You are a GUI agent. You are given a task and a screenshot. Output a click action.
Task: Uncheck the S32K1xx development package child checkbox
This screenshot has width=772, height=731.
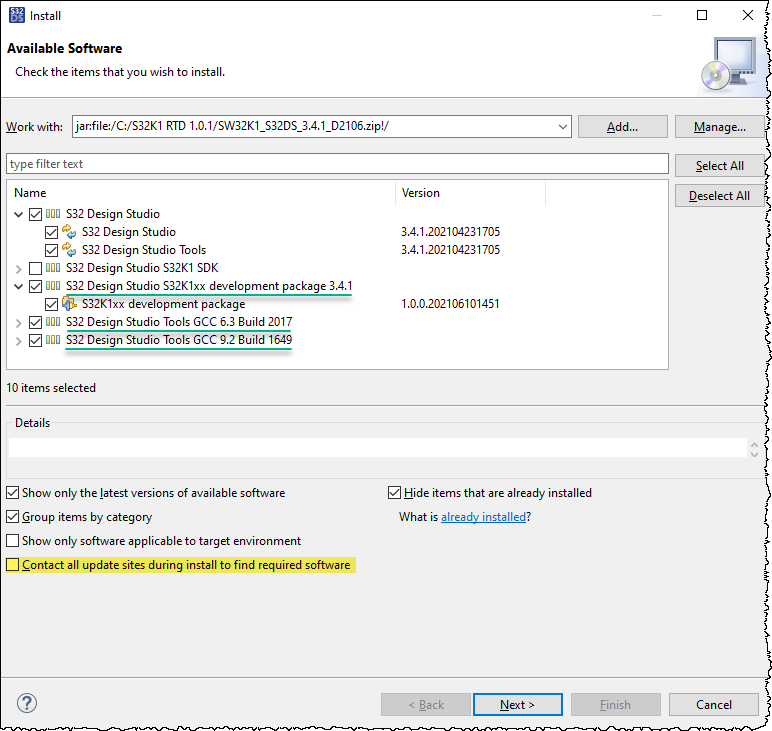pos(51,304)
